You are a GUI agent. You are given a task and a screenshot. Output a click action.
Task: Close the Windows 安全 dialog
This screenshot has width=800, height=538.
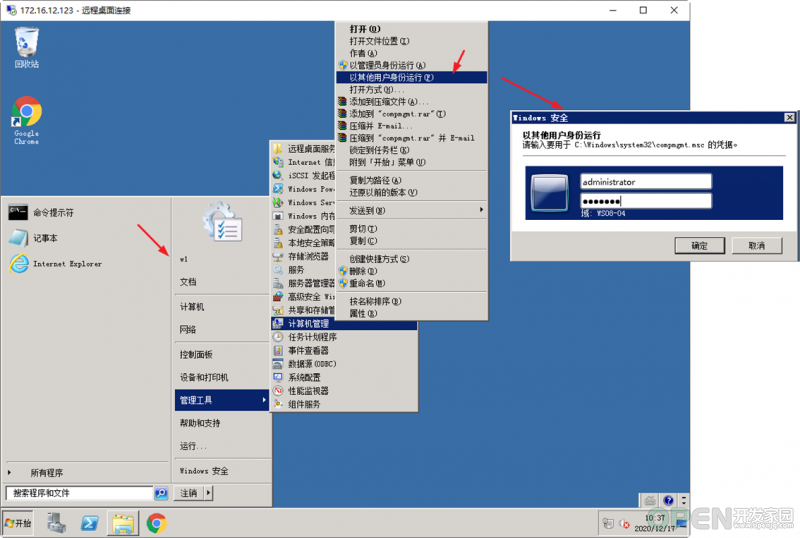click(789, 117)
